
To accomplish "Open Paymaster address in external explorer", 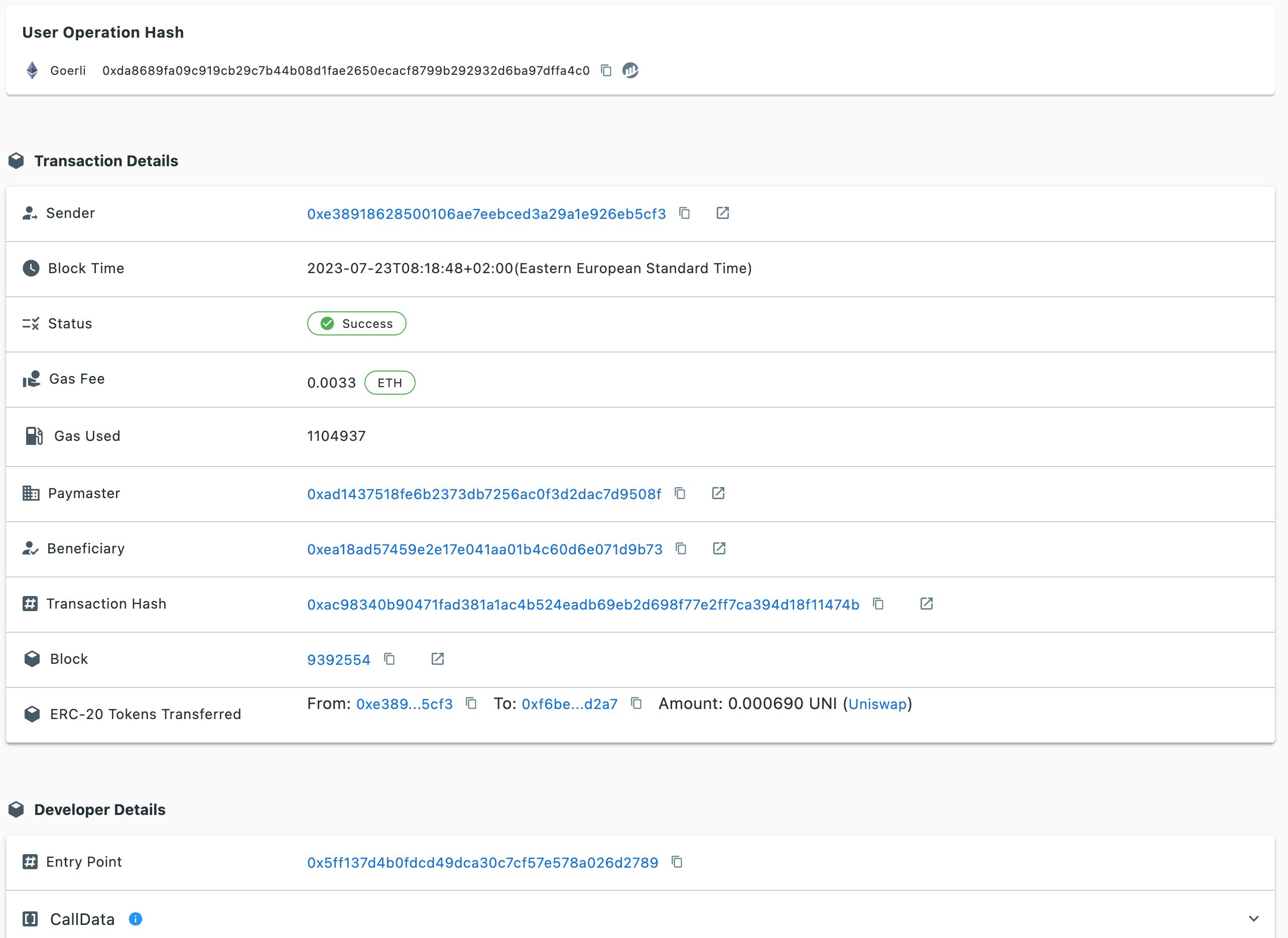I will click(718, 493).
